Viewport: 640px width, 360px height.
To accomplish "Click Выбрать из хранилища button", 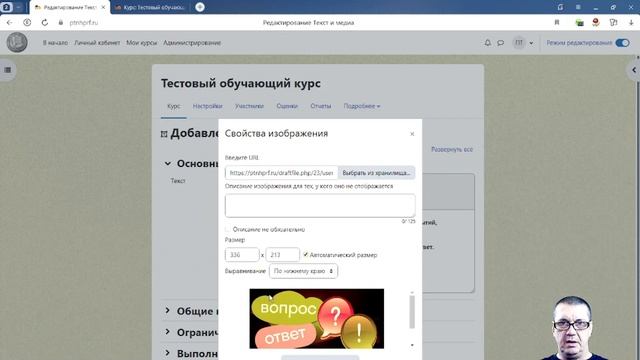I will coord(376,173).
